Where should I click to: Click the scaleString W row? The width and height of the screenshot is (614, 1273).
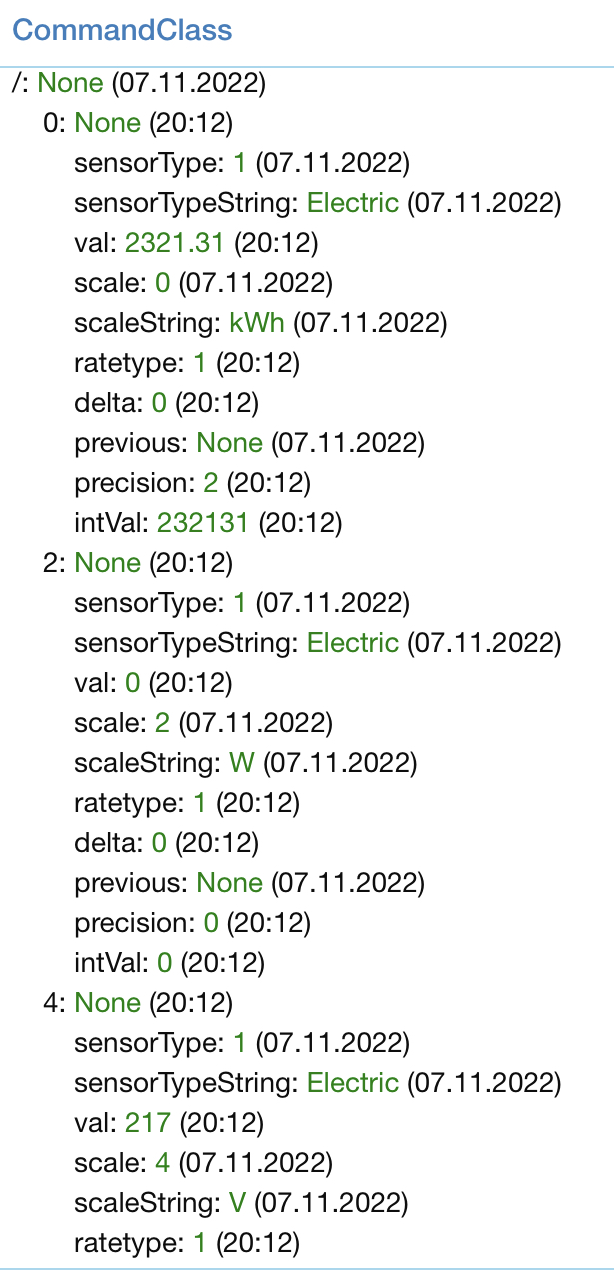pos(243,763)
